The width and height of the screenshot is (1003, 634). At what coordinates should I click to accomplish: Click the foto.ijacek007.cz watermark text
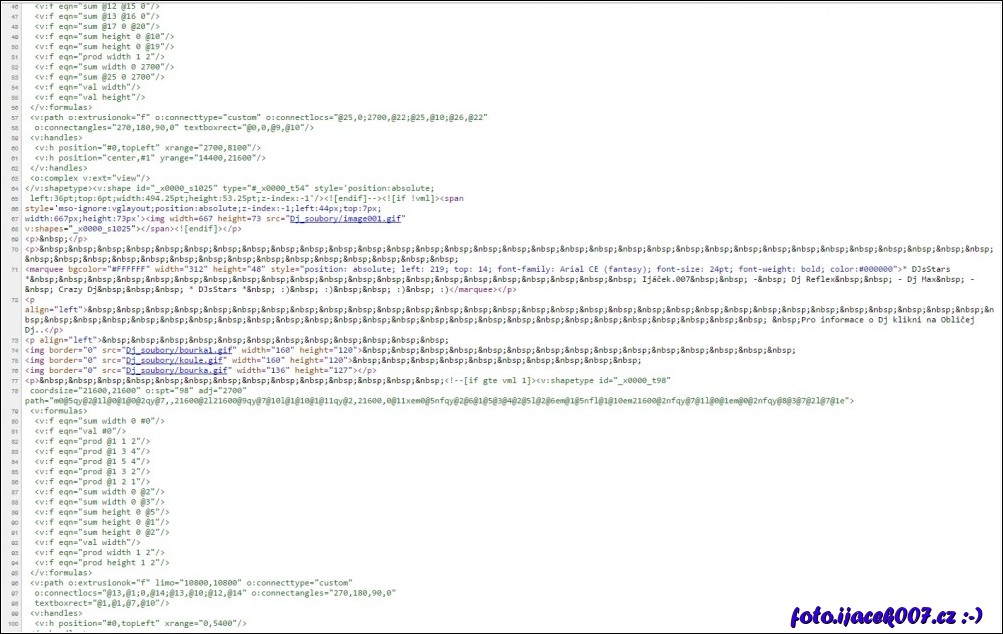coord(887,615)
